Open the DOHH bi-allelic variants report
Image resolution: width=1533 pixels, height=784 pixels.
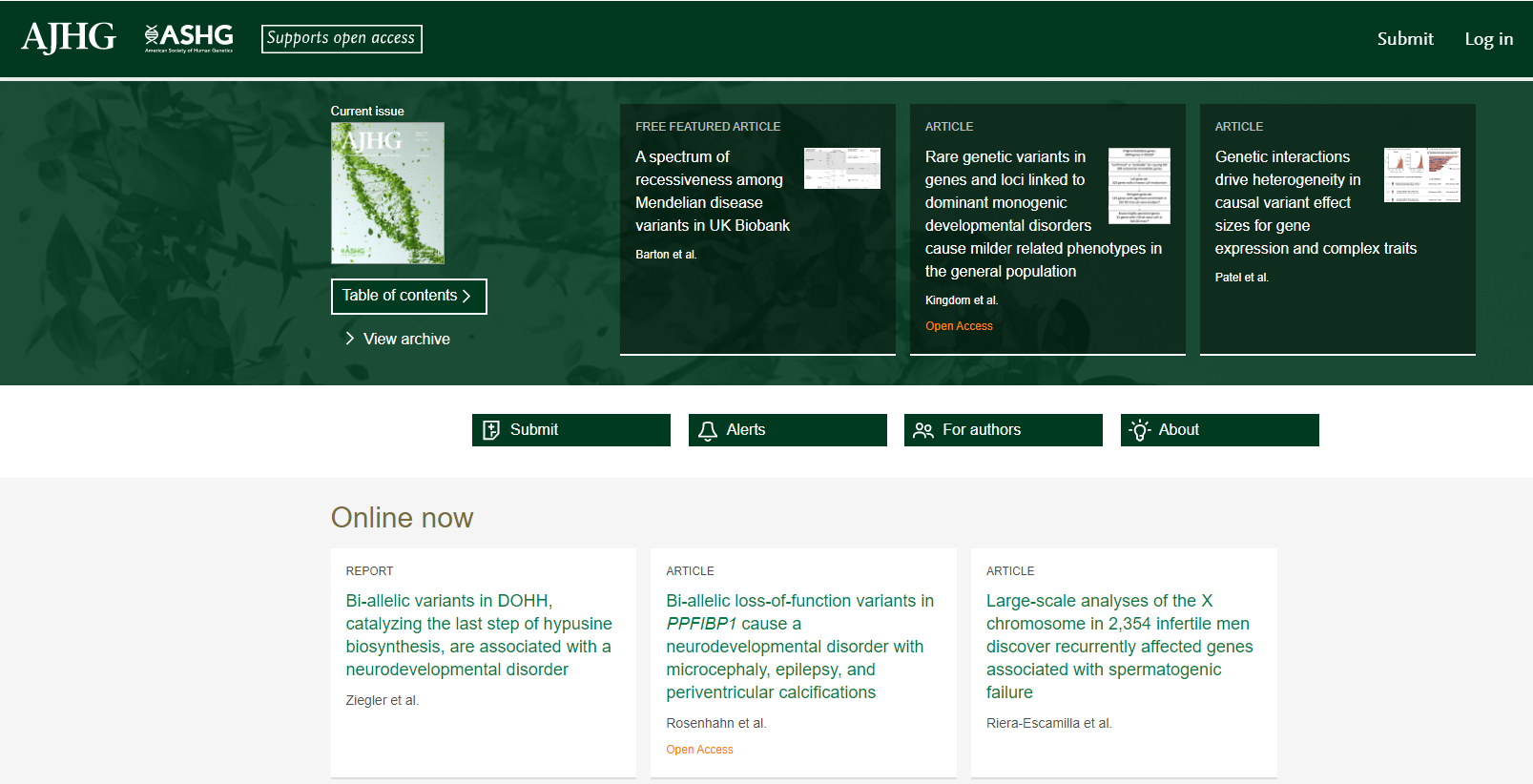point(478,634)
